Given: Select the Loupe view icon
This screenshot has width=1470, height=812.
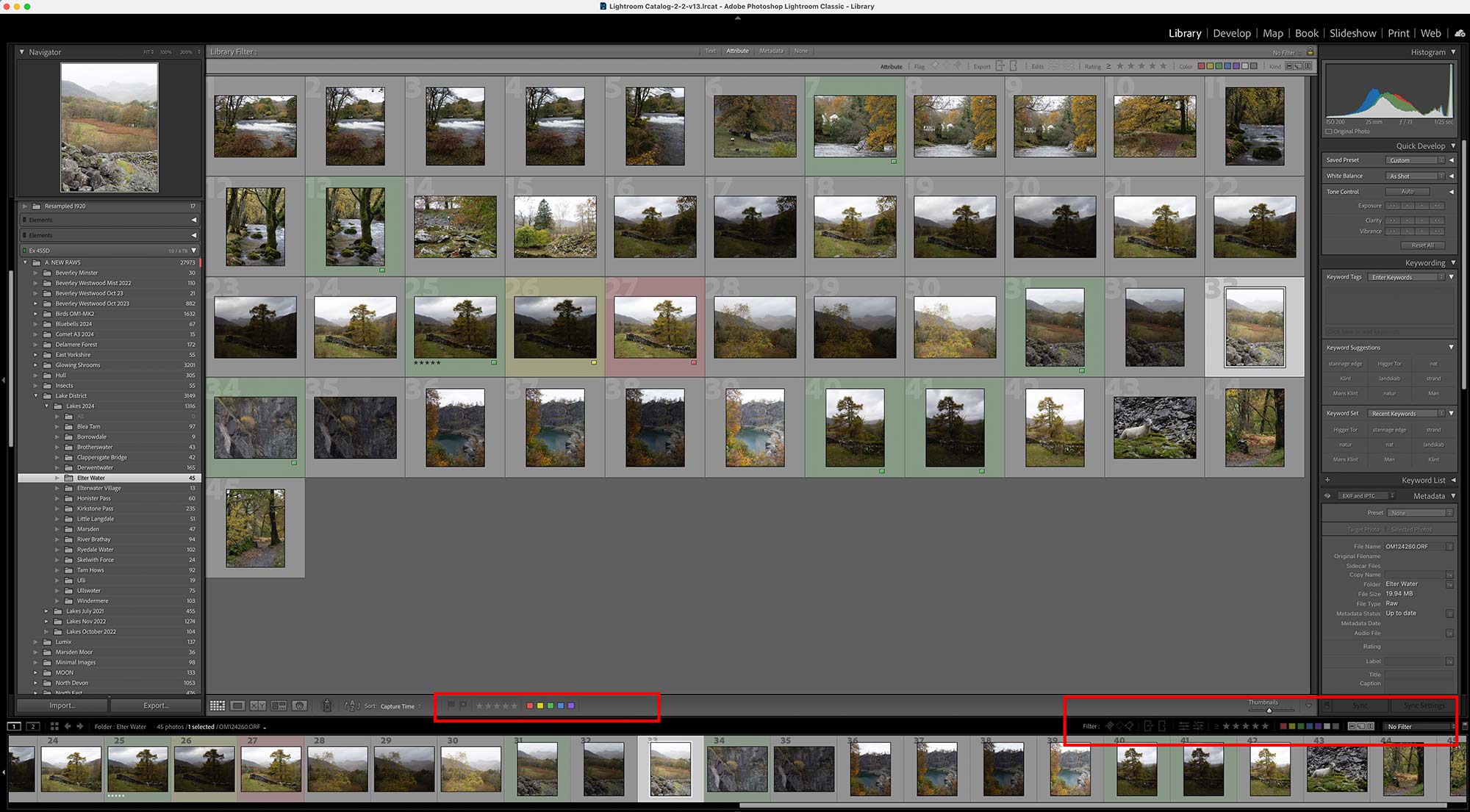Looking at the screenshot, I should (x=238, y=705).
